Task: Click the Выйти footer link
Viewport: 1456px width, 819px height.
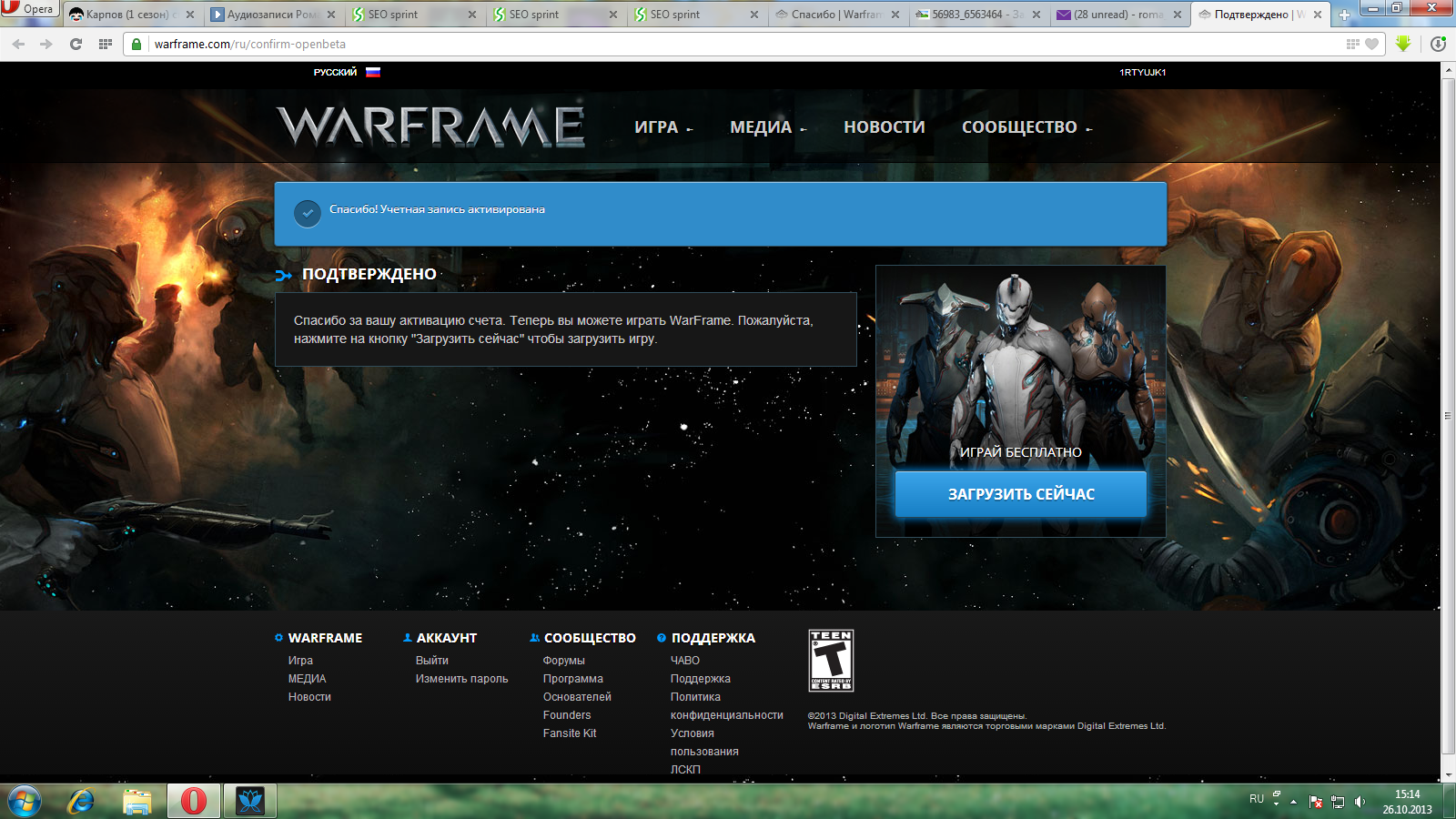Action: tap(432, 661)
